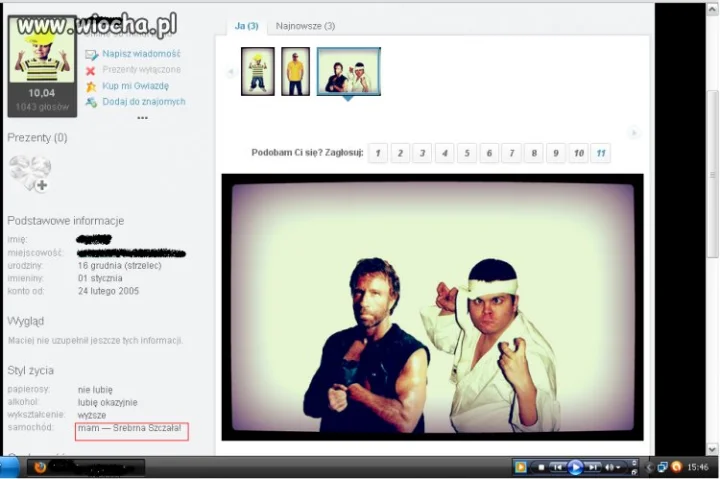
Task: Click the Firefox icon in the taskbar
Action: pos(40,468)
